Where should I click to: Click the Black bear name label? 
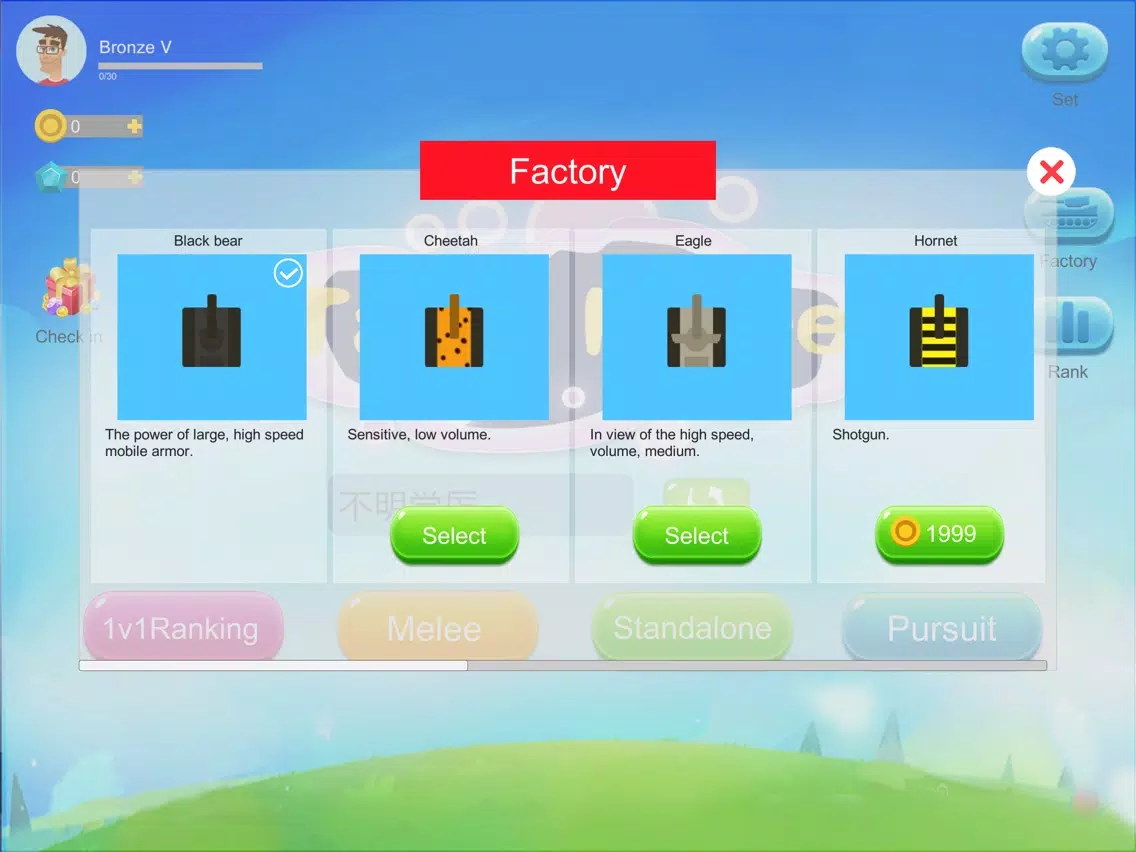click(208, 241)
